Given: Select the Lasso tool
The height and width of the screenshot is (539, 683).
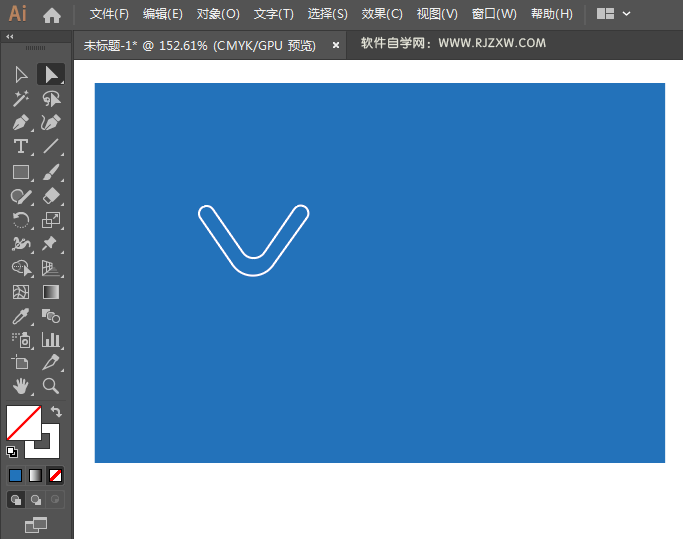Looking at the screenshot, I should tap(51, 99).
